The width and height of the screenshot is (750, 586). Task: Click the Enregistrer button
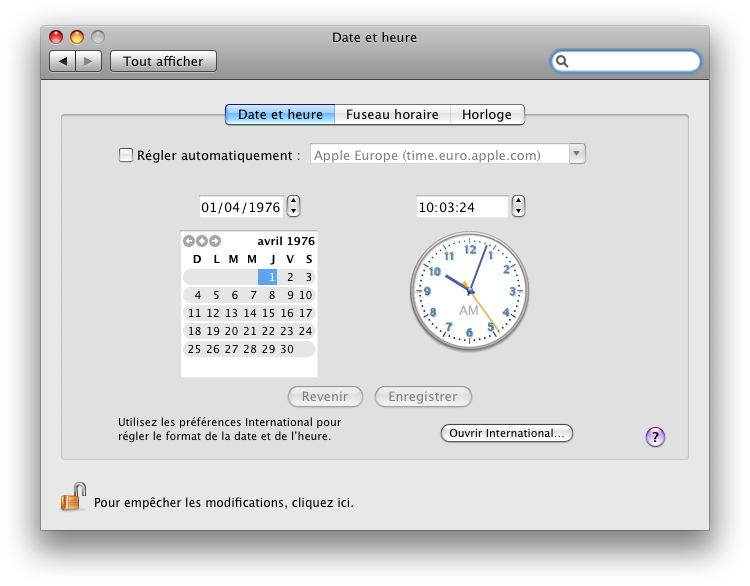[x=423, y=397]
